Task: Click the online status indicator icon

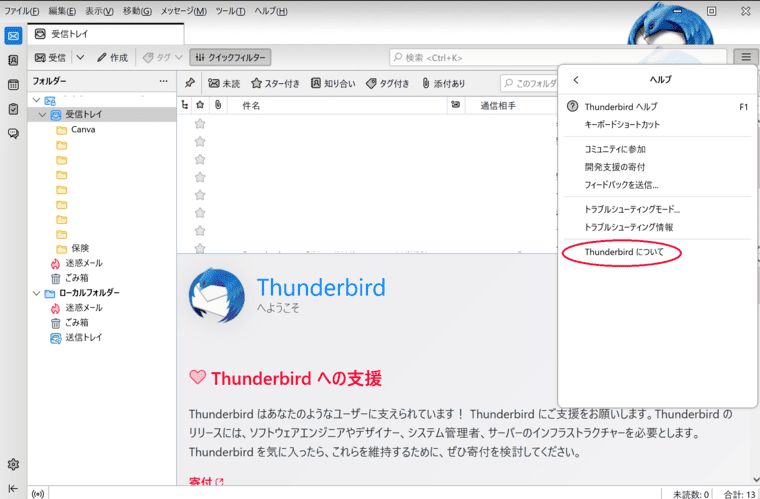Action: click(38, 494)
